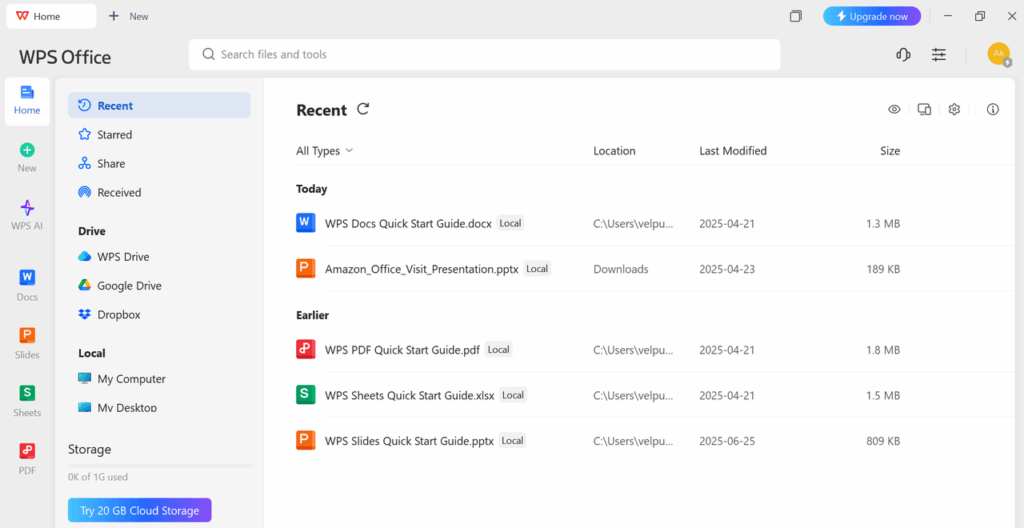The width and height of the screenshot is (1024, 528).
Task: Click the Word icon of WPS Docs Quick Start Guide
Action: click(306, 223)
